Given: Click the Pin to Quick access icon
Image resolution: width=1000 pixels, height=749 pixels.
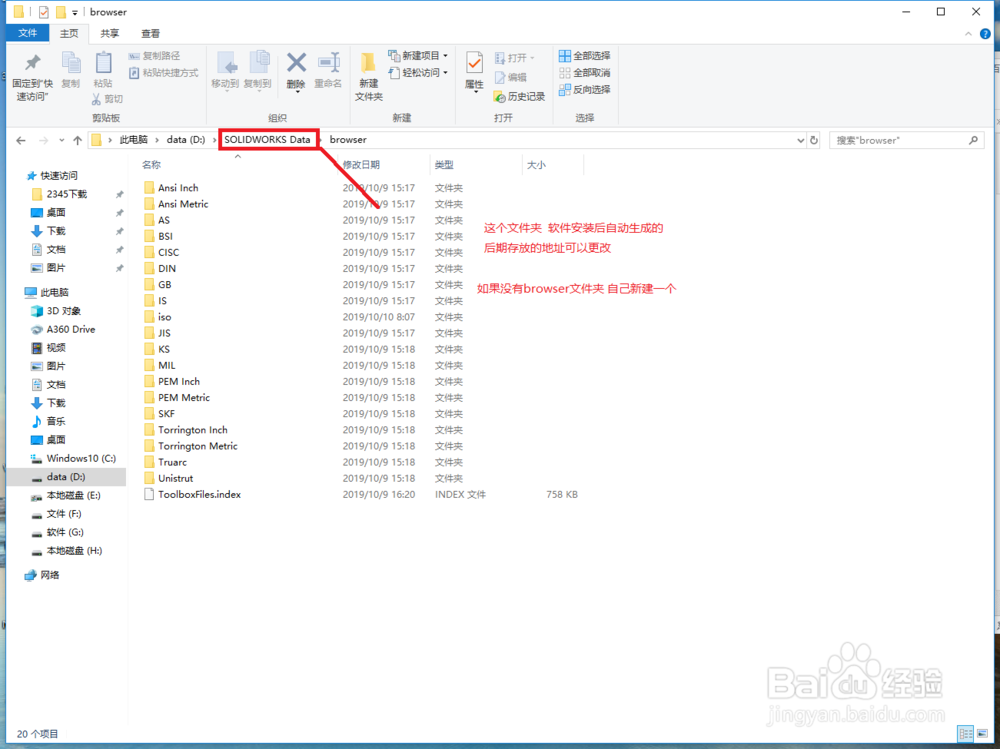Looking at the screenshot, I should click(33, 63).
